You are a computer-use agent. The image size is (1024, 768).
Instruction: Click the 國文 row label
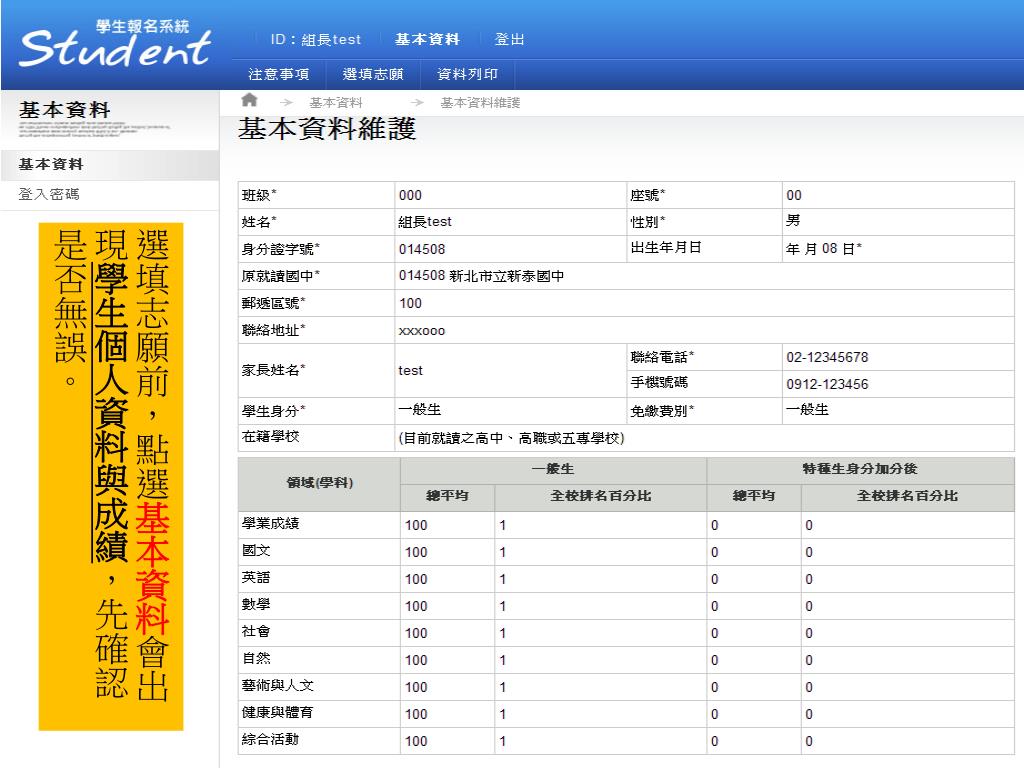(x=256, y=551)
